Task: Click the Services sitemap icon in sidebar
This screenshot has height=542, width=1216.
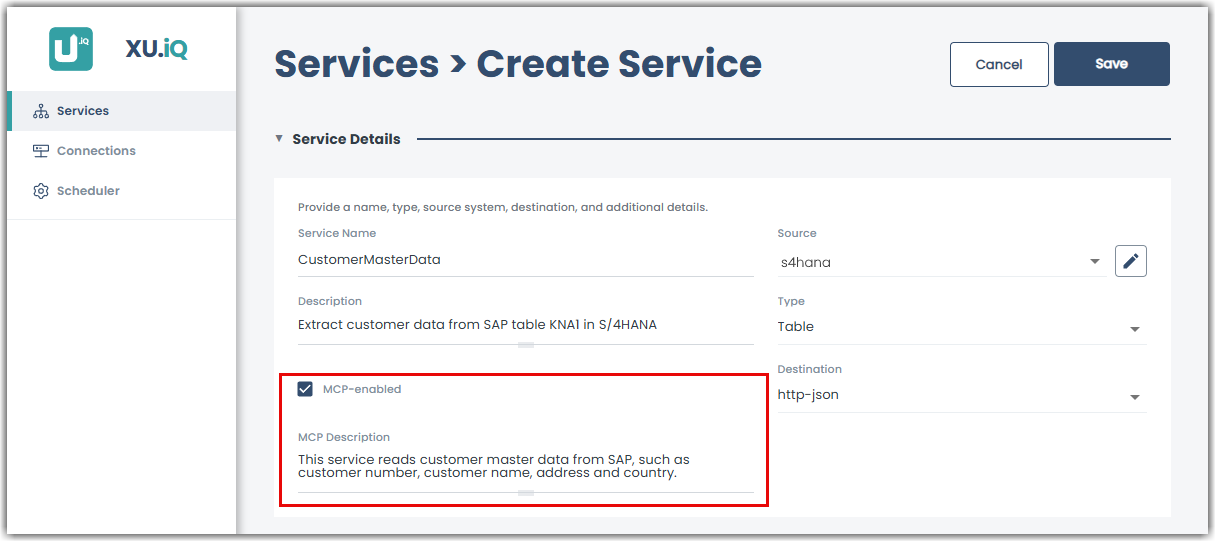Action: (41, 111)
